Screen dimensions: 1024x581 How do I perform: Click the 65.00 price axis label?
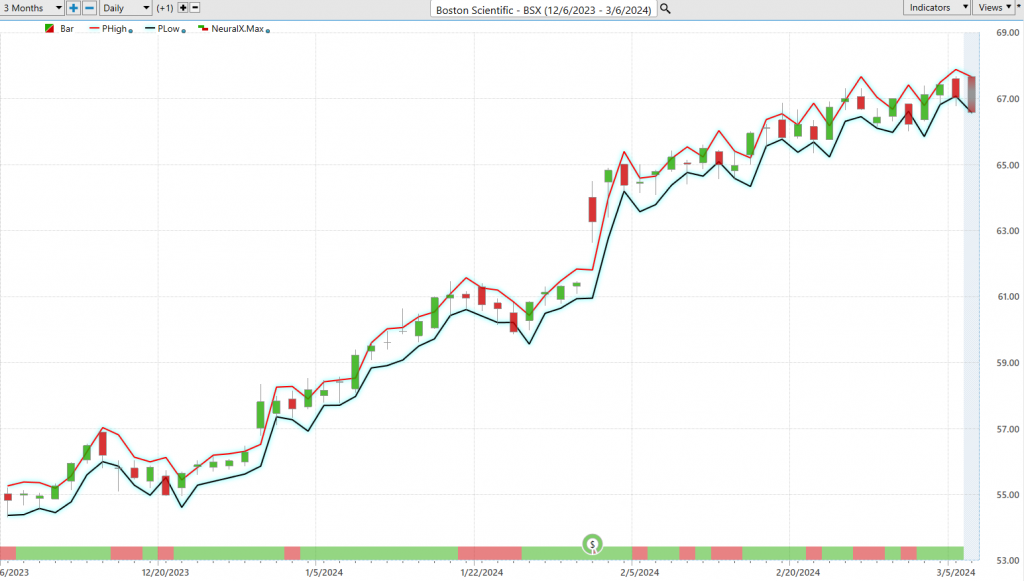click(x=1008, y=165)
